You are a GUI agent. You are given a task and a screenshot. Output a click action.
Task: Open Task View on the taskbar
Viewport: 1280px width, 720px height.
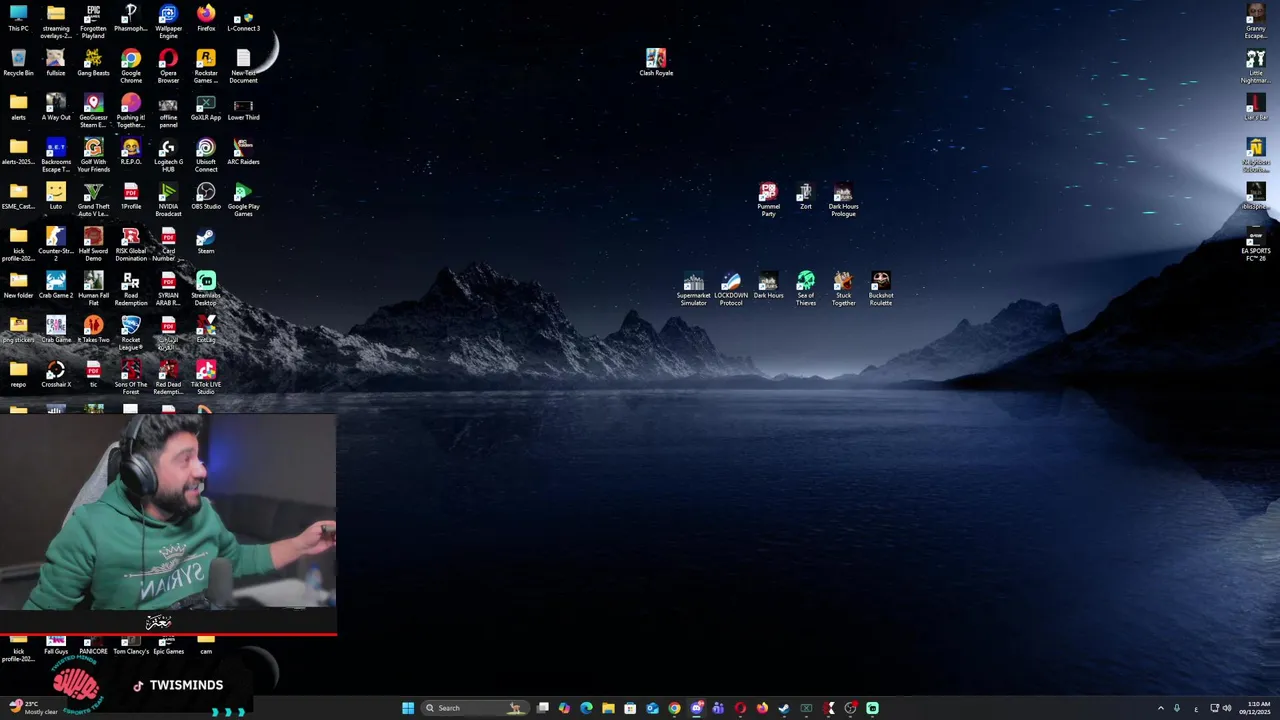click(542, 708)
